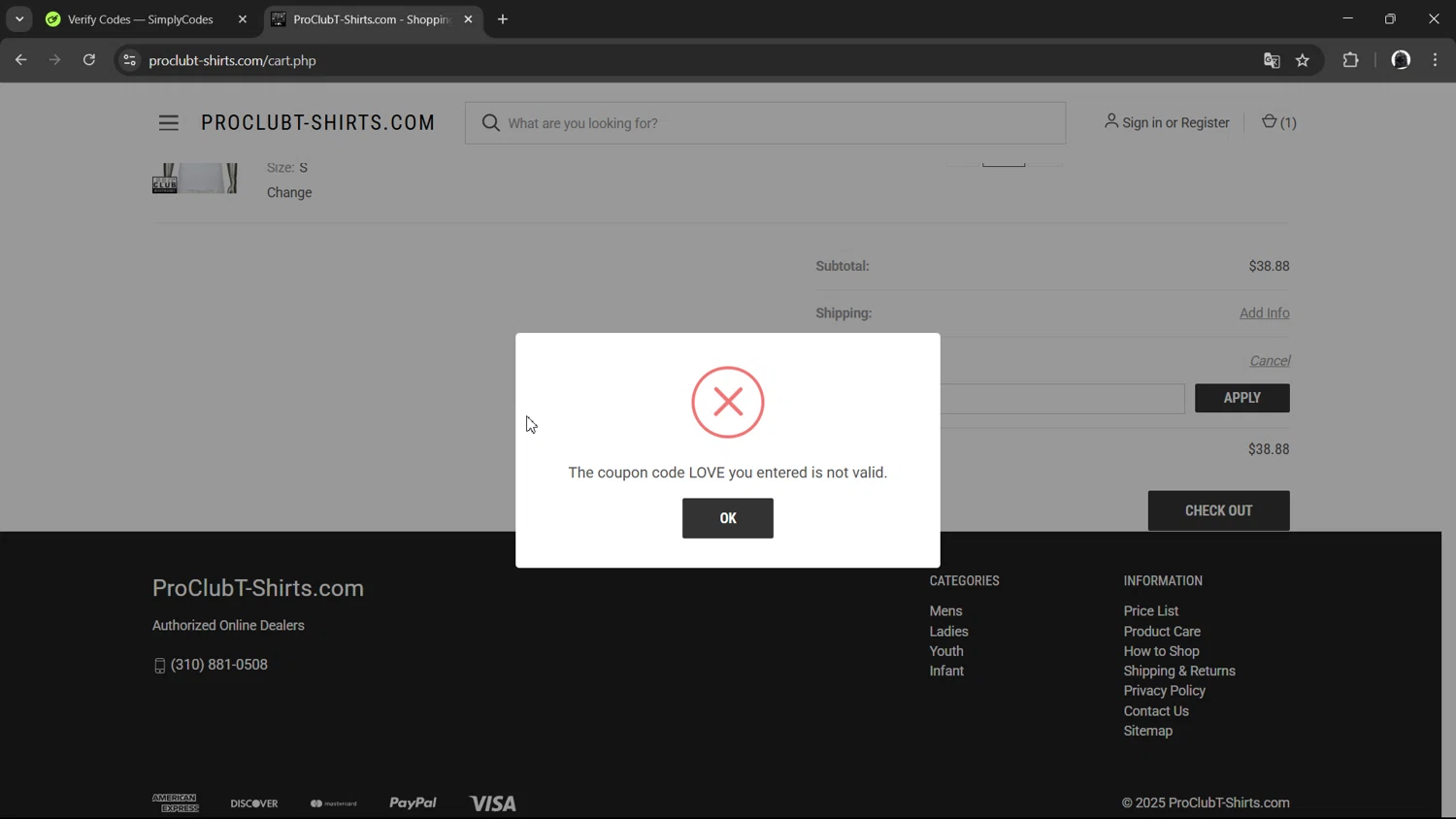Viewport: 1456px width, 819px height.
Task: Click the '© 2025 ProClubT-Shirts.com' copyright text
Action: pos(1206,803)
